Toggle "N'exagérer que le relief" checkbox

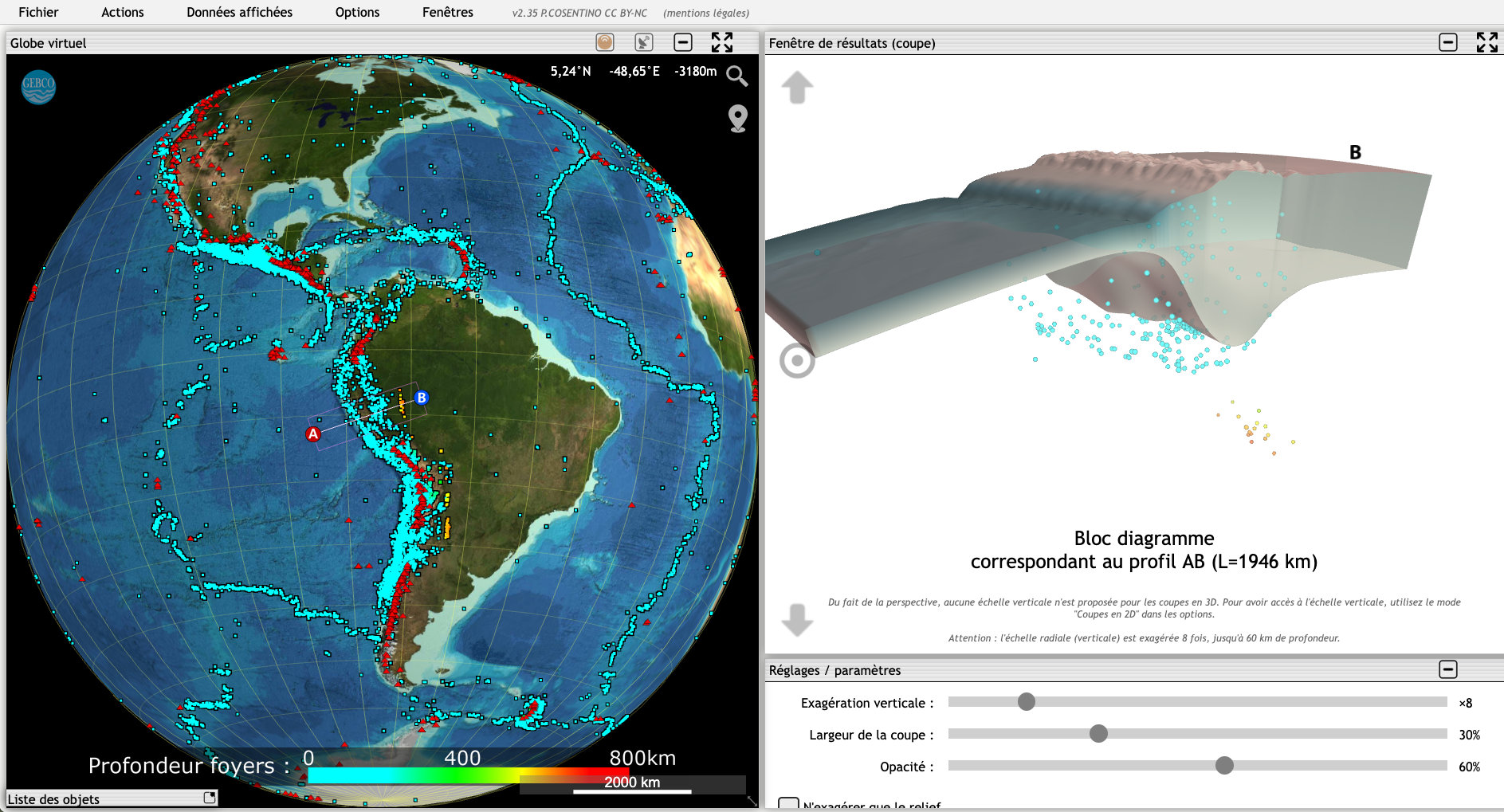788,804
